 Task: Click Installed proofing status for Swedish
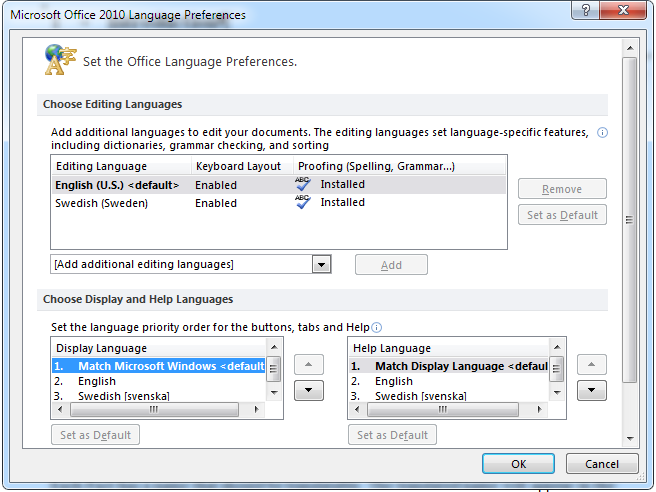pyautogui.click(x=343, y=202)
